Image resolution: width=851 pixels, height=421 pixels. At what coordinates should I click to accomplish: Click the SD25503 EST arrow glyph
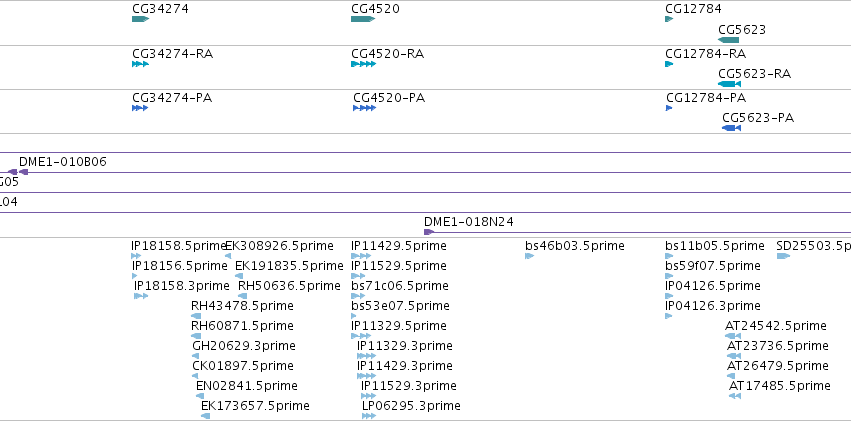783,256
